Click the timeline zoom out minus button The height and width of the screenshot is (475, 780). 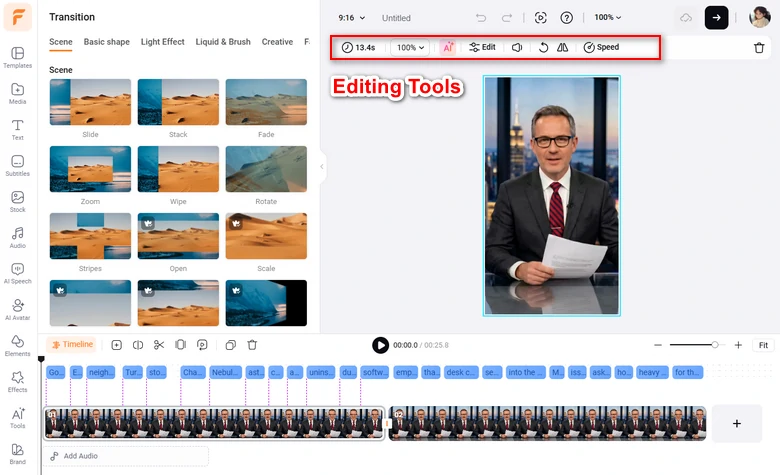[x=658, y=345]
